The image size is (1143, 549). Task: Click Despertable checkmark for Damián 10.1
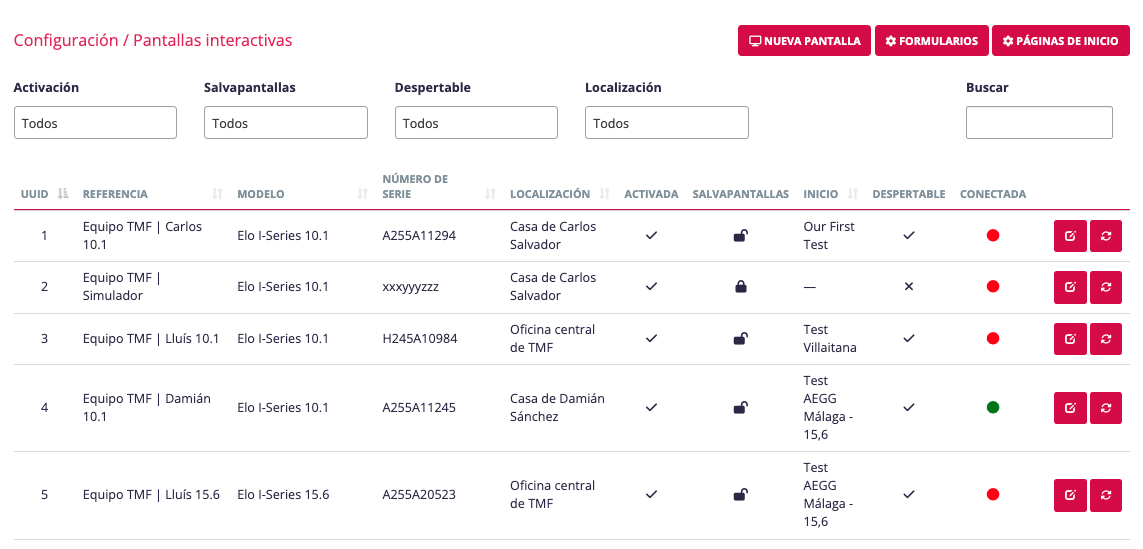[x=909, y=408]
